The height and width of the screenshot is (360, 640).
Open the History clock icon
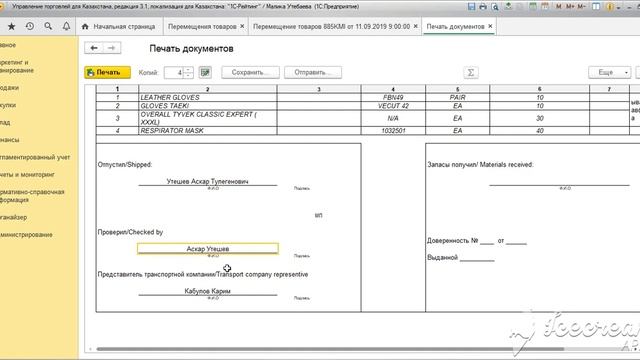[30, 27]
